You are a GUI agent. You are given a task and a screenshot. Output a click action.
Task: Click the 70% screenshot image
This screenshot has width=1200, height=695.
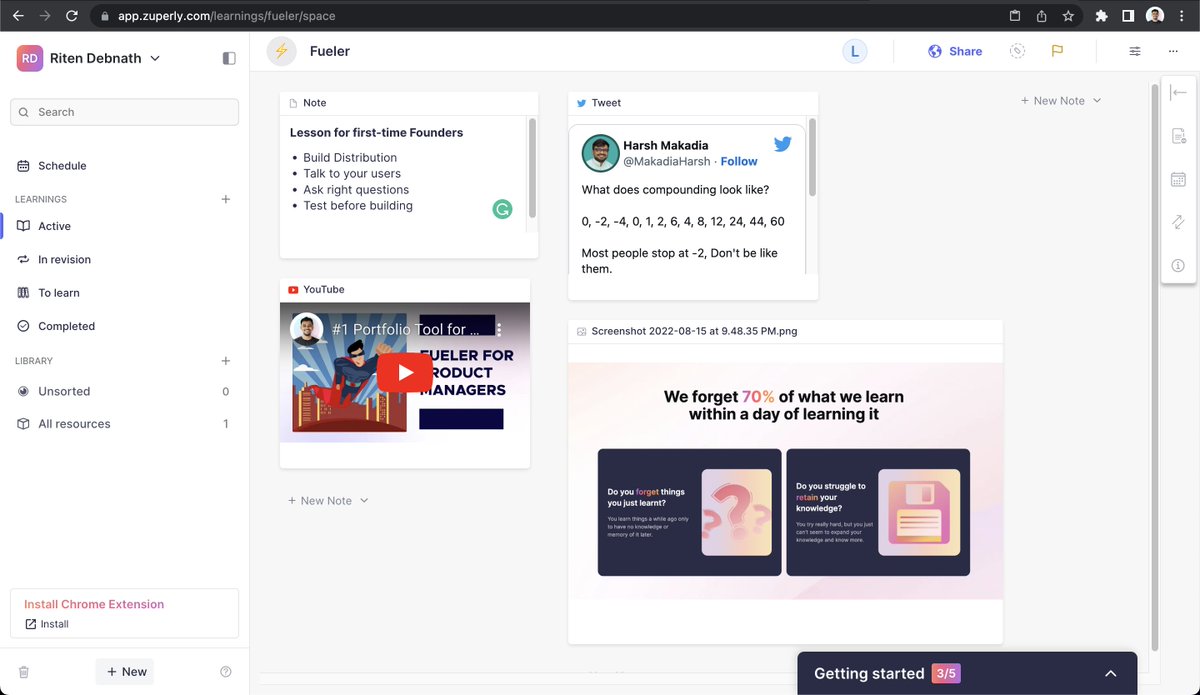coord(785,481)
